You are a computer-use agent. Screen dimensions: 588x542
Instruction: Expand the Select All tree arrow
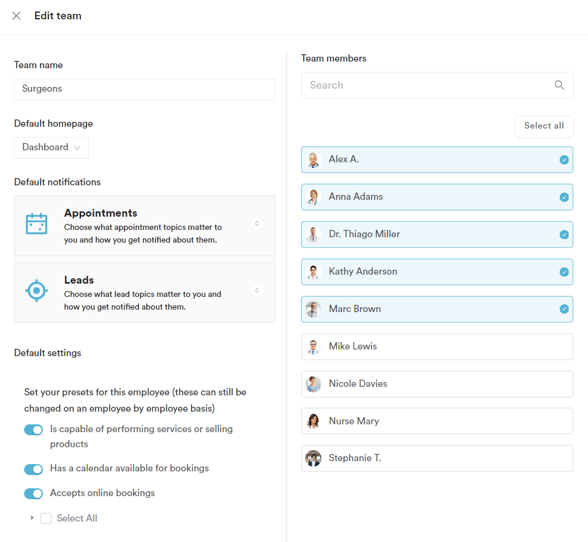tap(32, 518)
